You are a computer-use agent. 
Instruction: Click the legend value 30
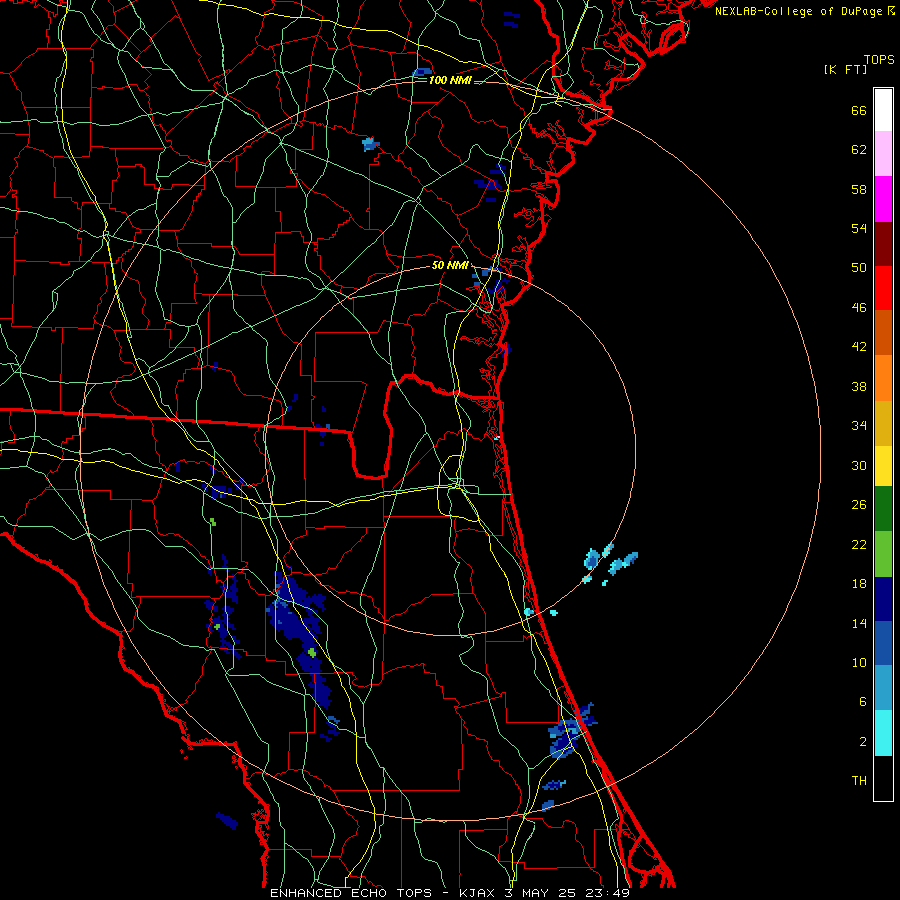[859, 465]
